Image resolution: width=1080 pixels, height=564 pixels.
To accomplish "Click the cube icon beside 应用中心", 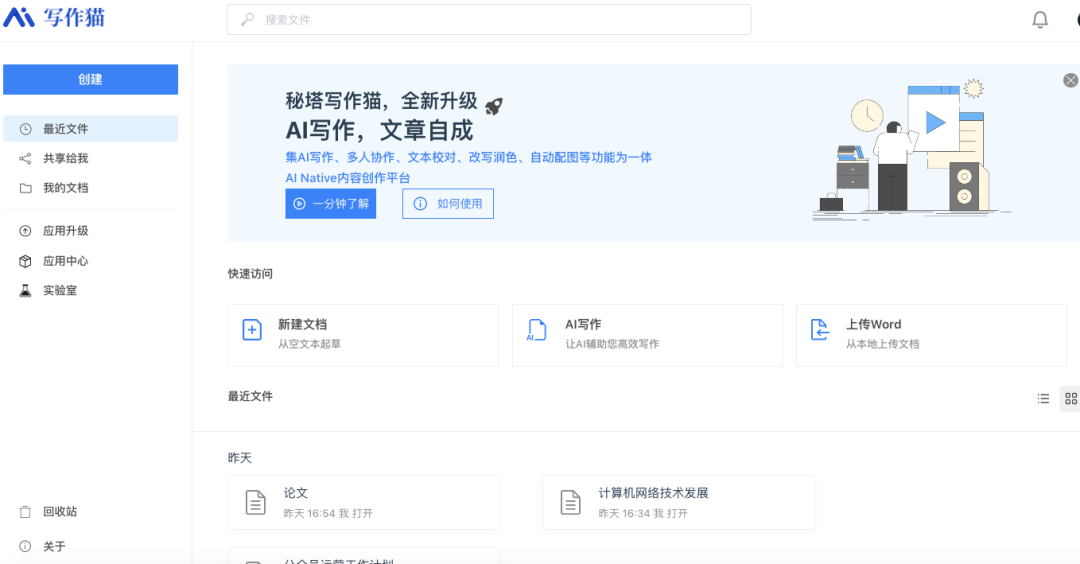I will point(25,261).
